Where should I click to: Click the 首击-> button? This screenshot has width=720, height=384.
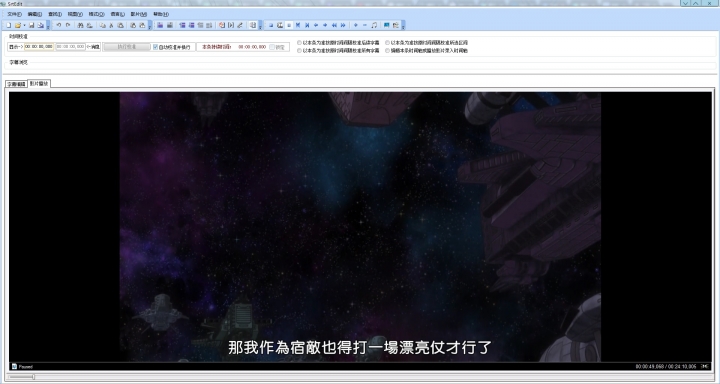16,47
